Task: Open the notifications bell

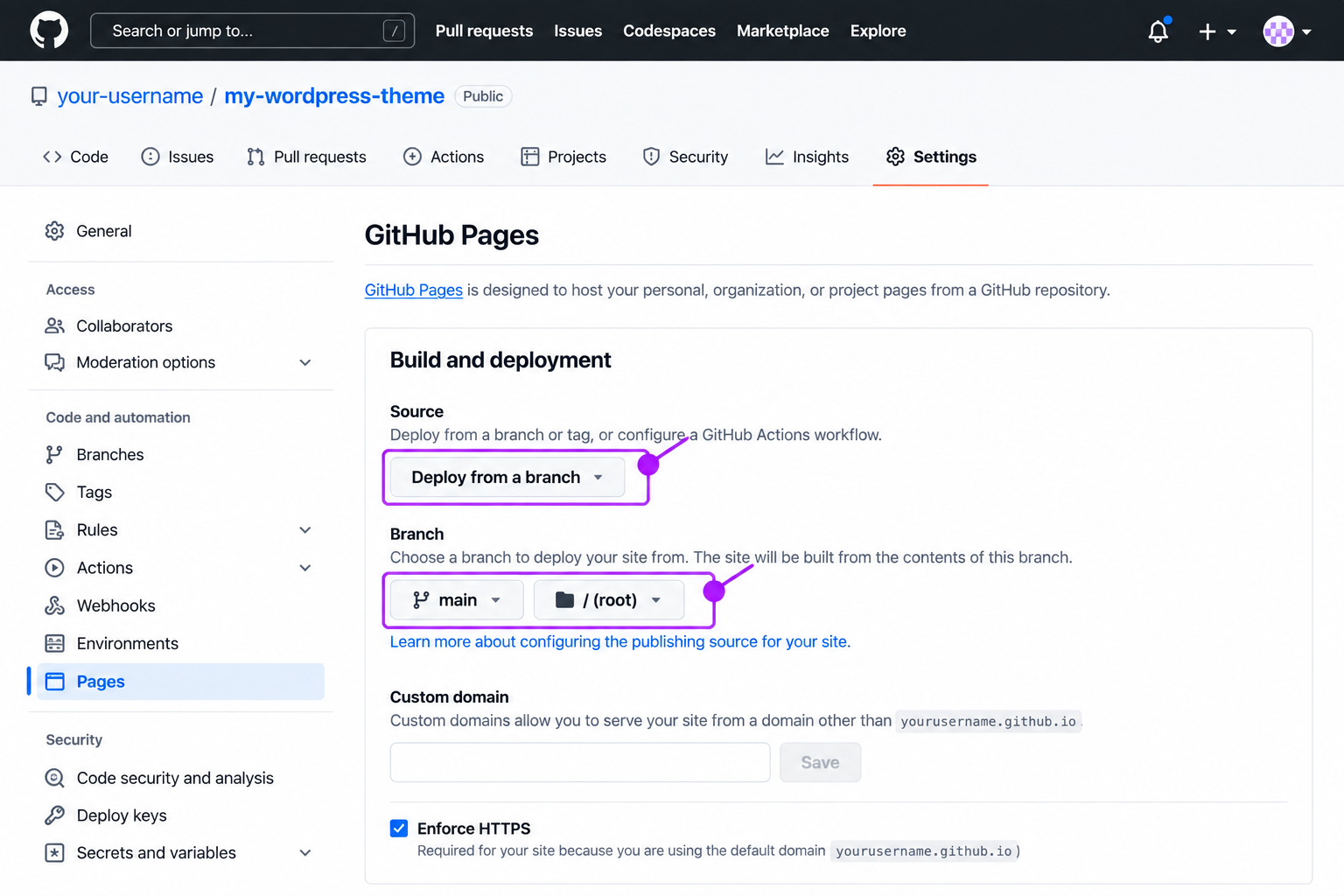Action: [1158, 31]
